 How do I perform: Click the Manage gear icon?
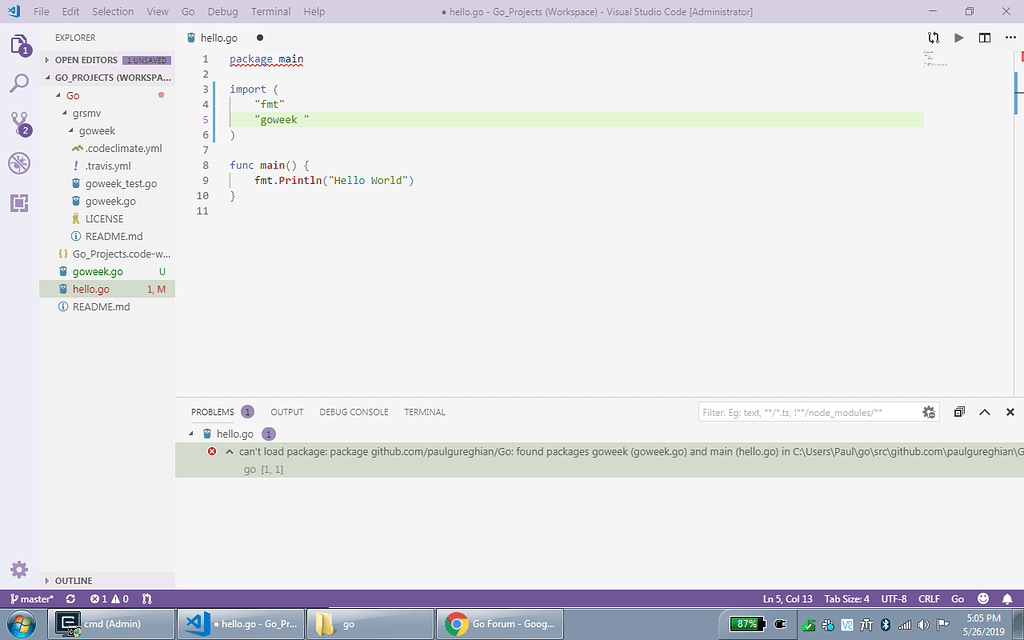(19, 569)
